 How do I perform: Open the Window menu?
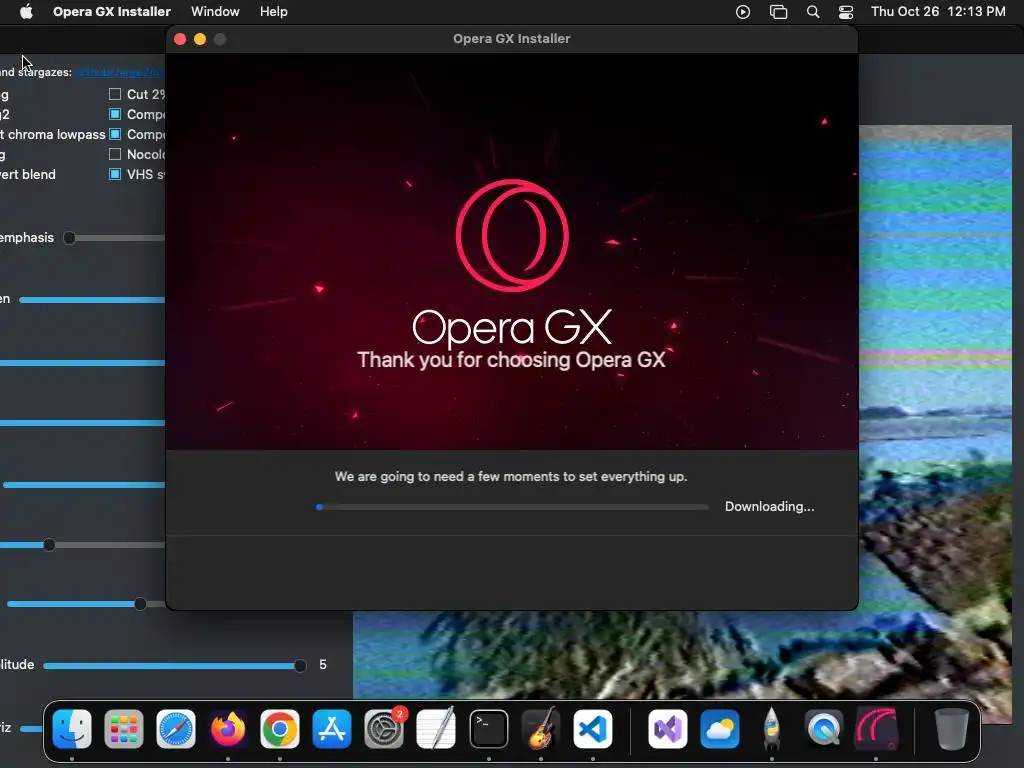point(215,12)
